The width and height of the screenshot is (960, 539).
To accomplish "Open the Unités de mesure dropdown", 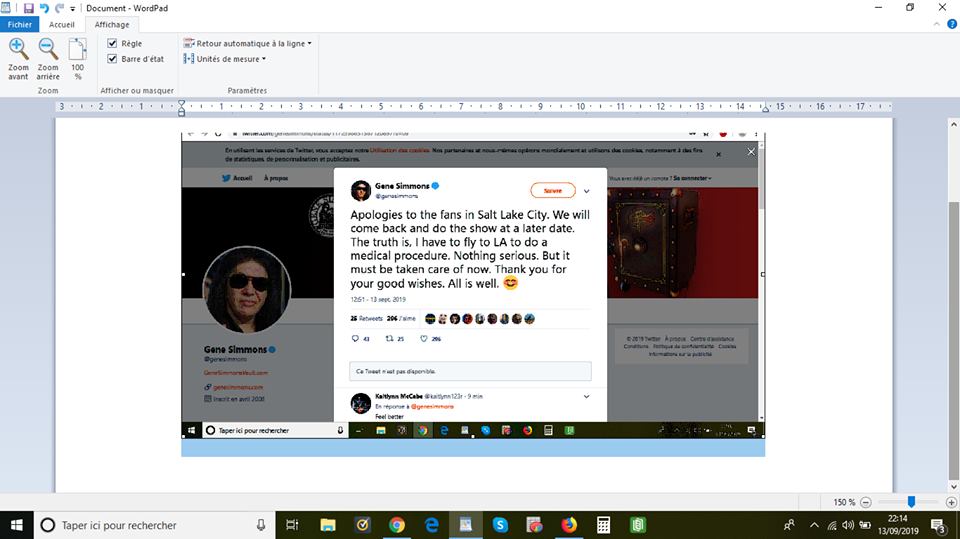I will pos(225,59).
